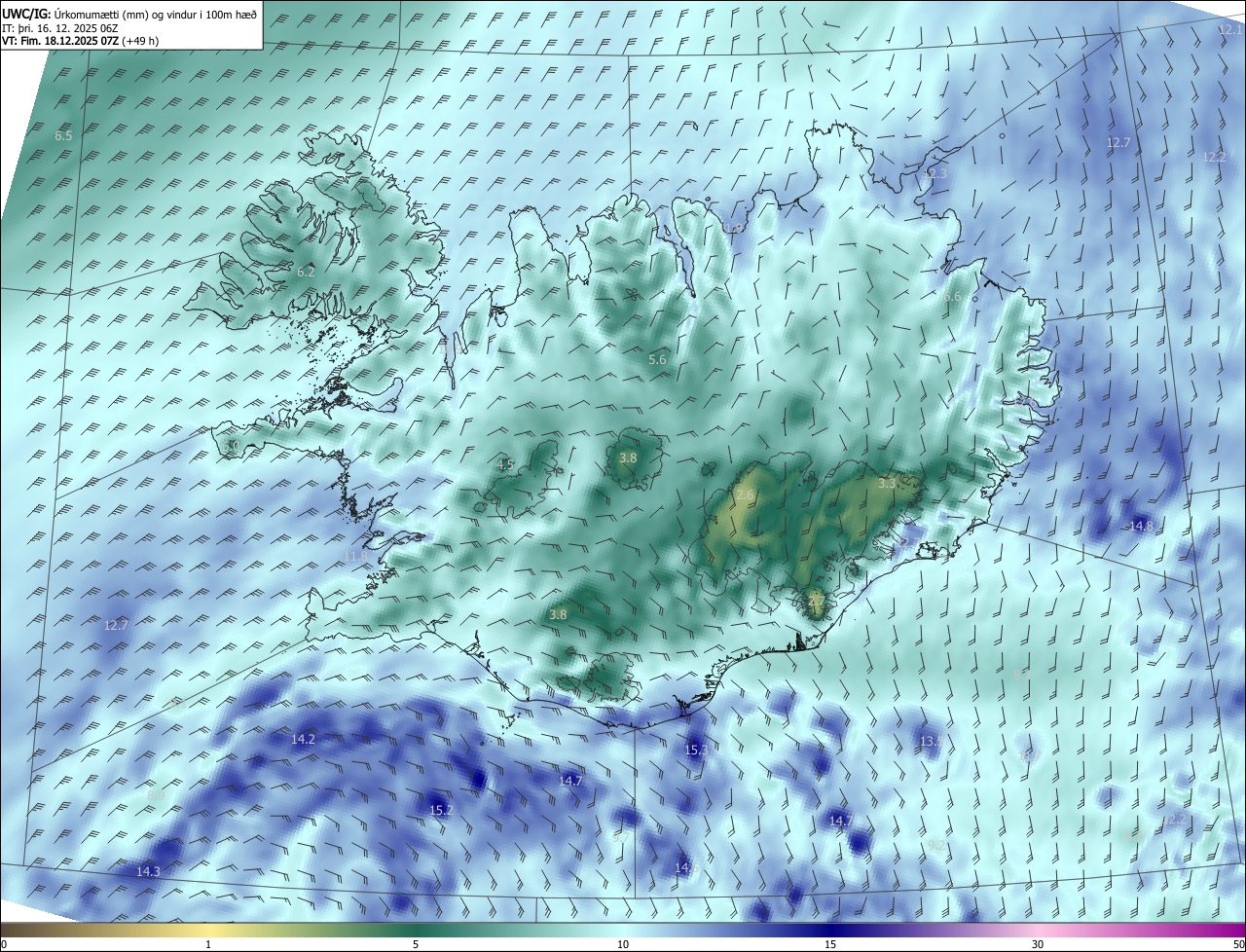This screenshot has width=1246, height=952.
Task: Click the 14.8 value offshore
Action: (x=1141, y=526)
